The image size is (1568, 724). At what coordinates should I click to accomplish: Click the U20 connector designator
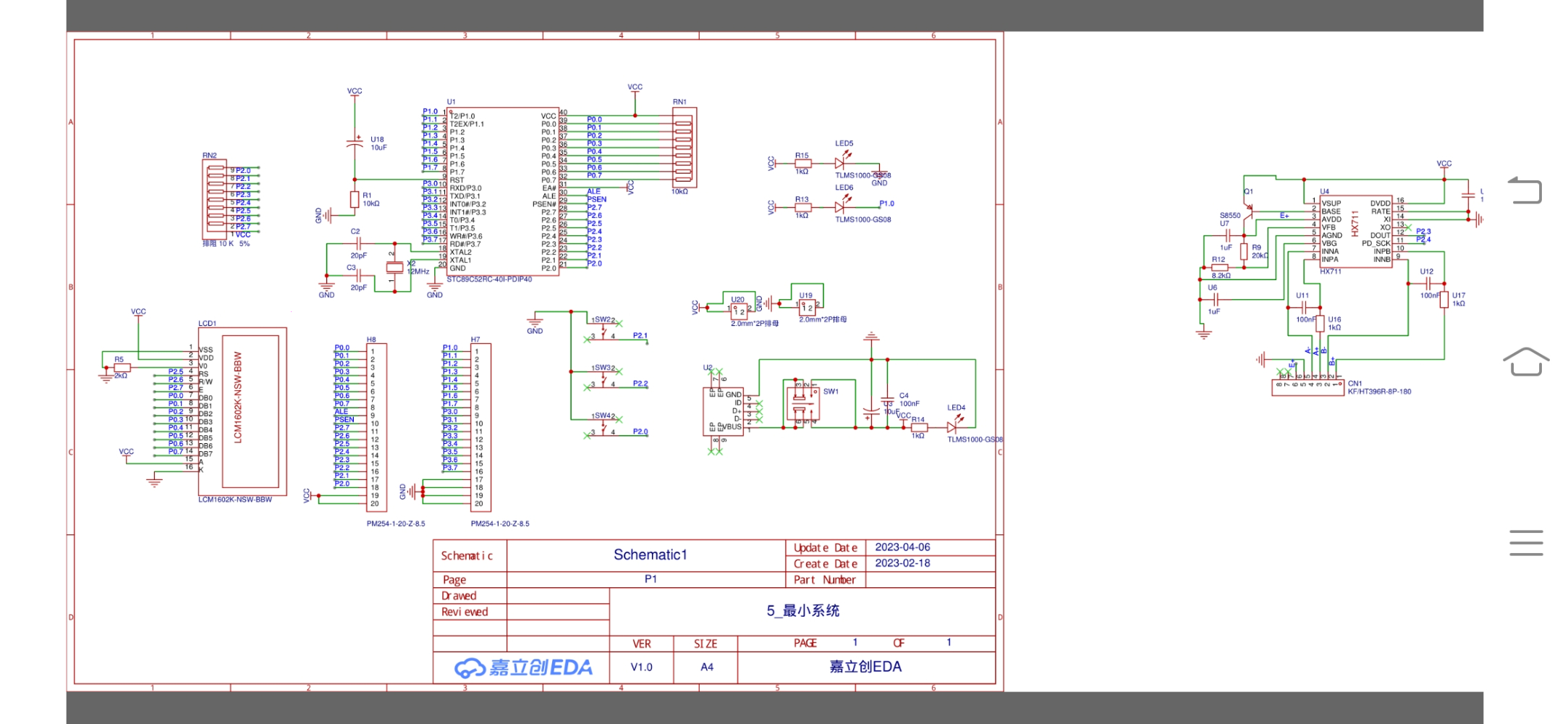(737, 300)
